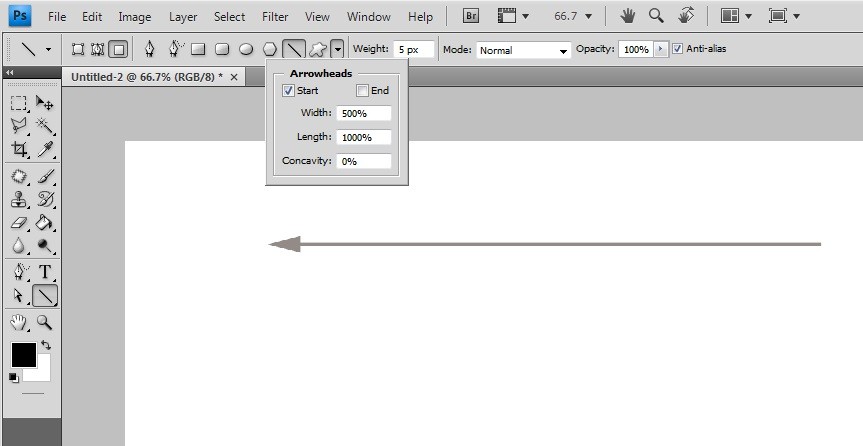863x446 pixels.
Task: Switch to Shape Layers mode
Action: 78,50
